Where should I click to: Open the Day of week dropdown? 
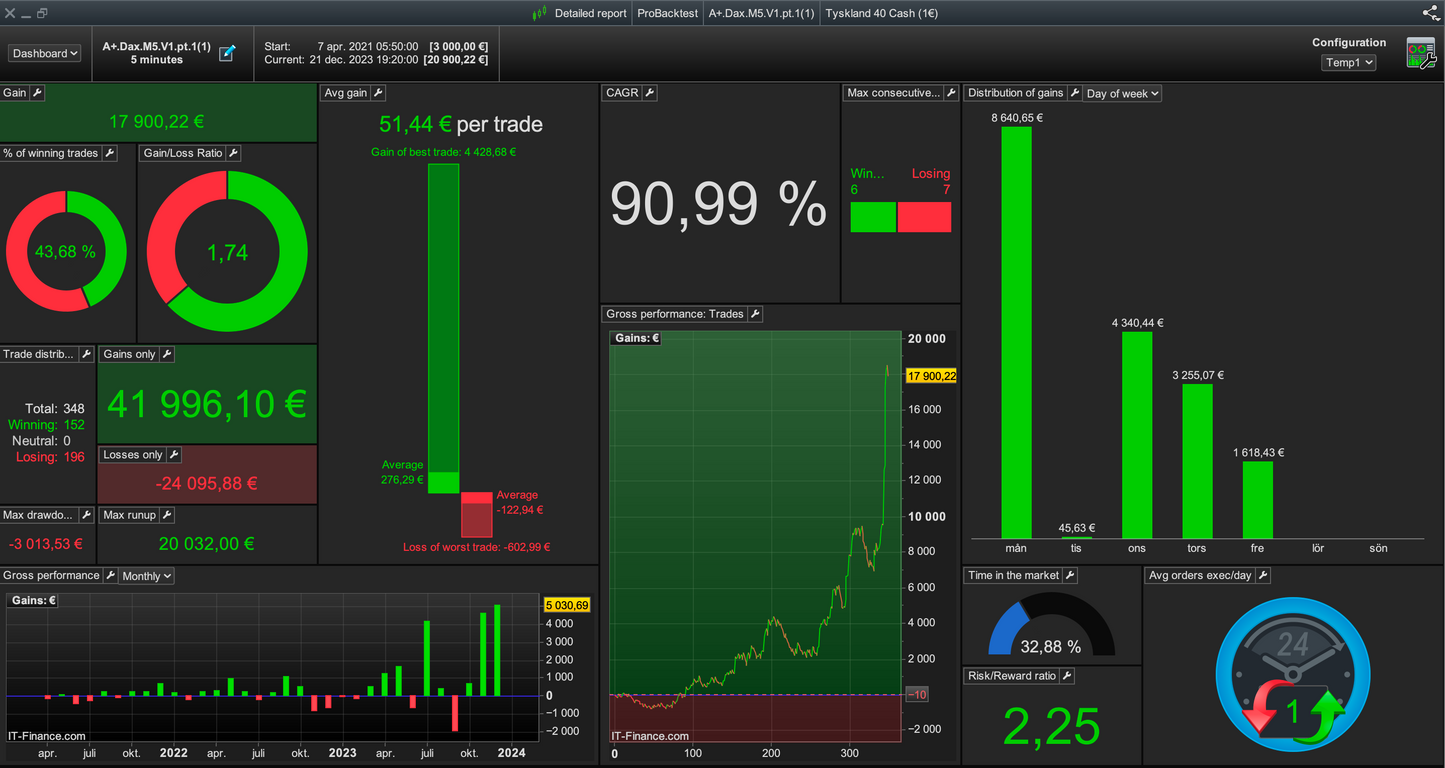(x=1122, y=93)
